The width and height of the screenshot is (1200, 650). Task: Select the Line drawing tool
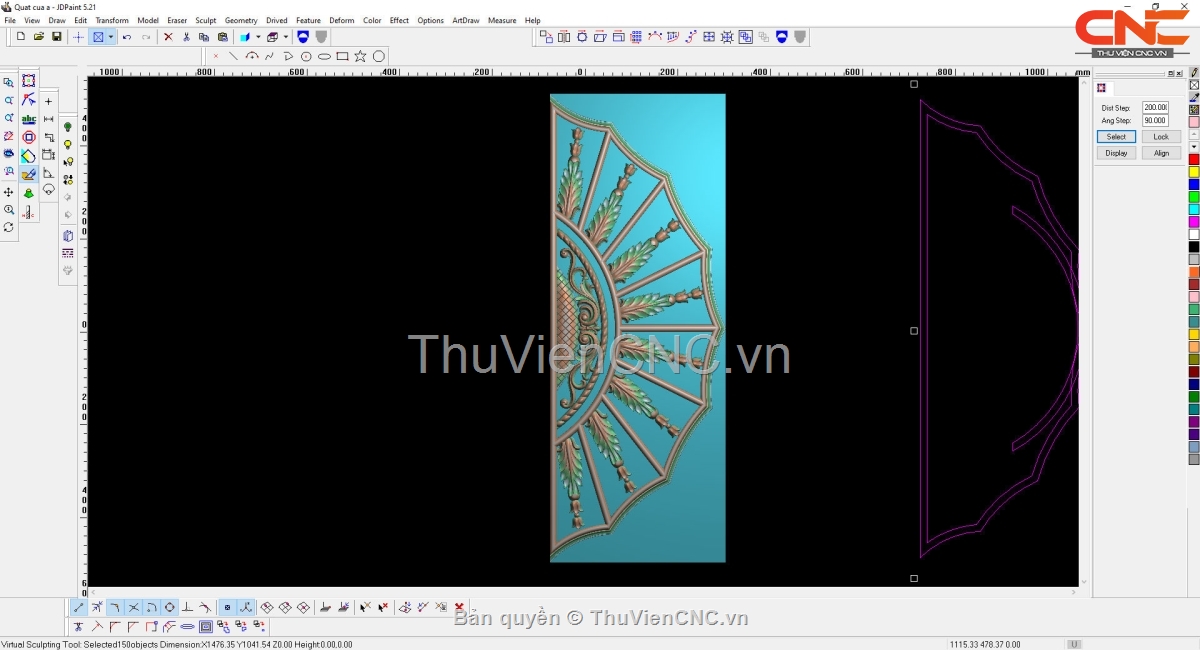(x=233, y=56)
